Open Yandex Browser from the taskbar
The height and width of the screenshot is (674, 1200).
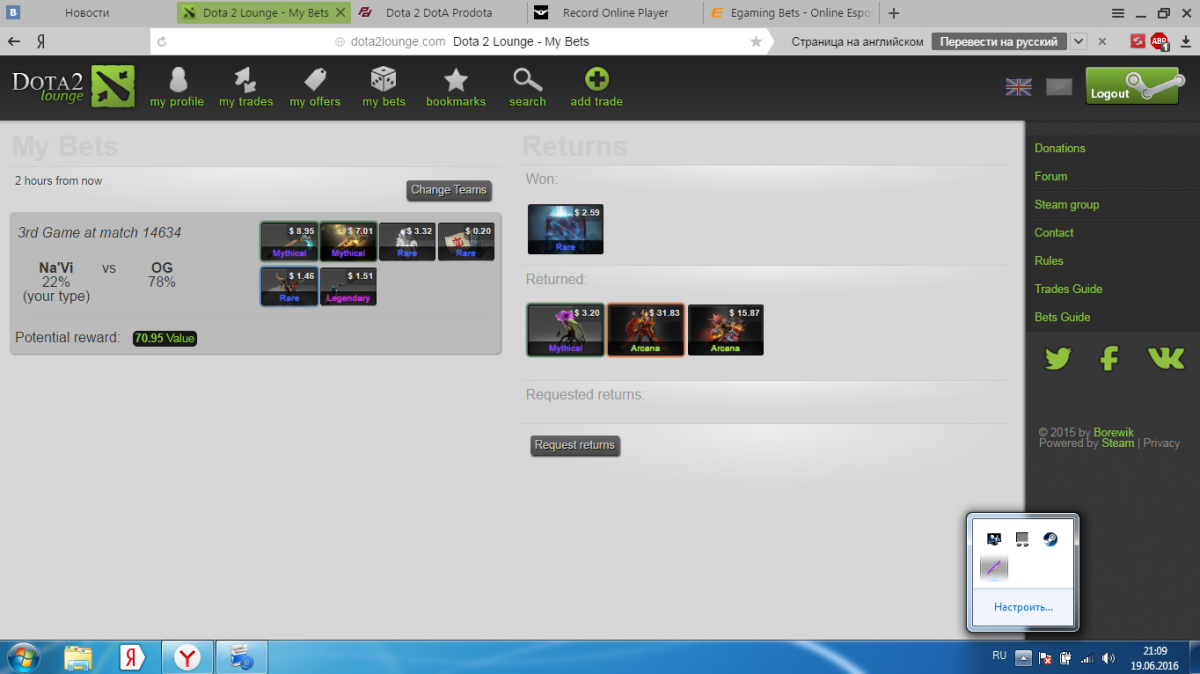click(187, 657)
